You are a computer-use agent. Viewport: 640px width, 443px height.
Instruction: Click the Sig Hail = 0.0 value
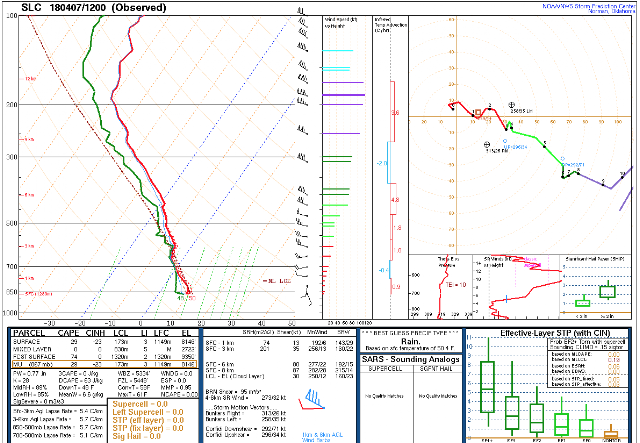click(137, 436)
